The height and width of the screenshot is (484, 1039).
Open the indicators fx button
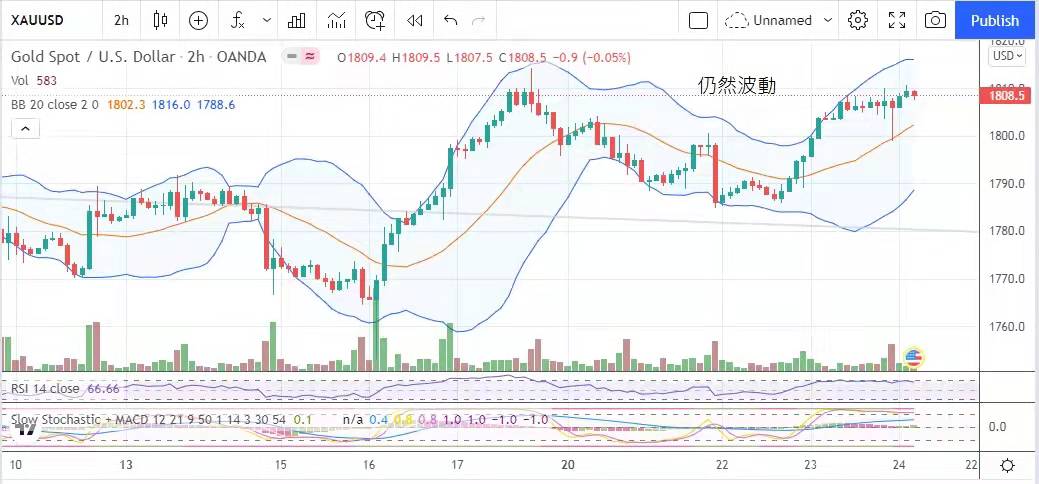[x=238, y=20]
